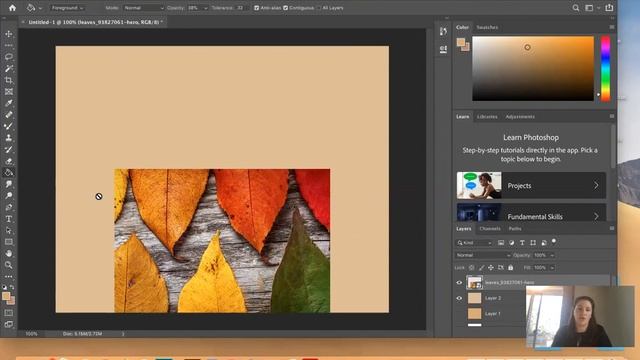640x360 pixels.
Task: Toggle lock position in Layers panel
Action: (491, 268)
